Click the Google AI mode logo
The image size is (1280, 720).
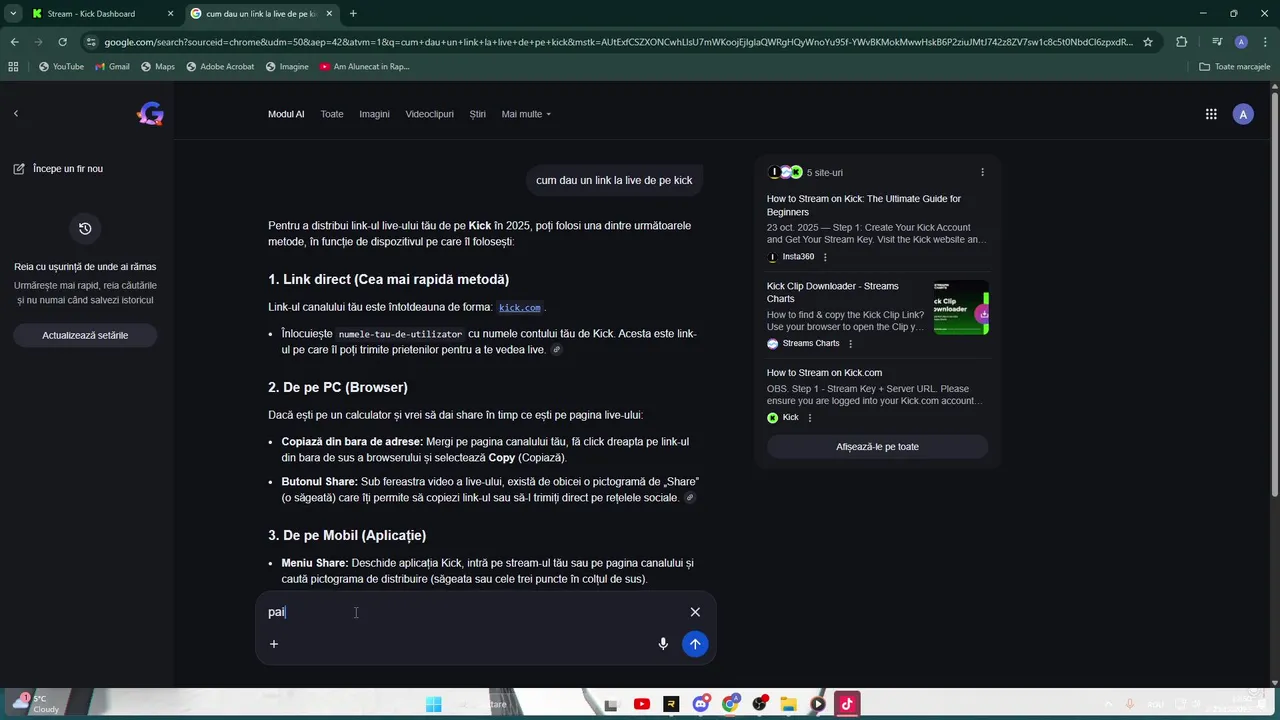150,114
